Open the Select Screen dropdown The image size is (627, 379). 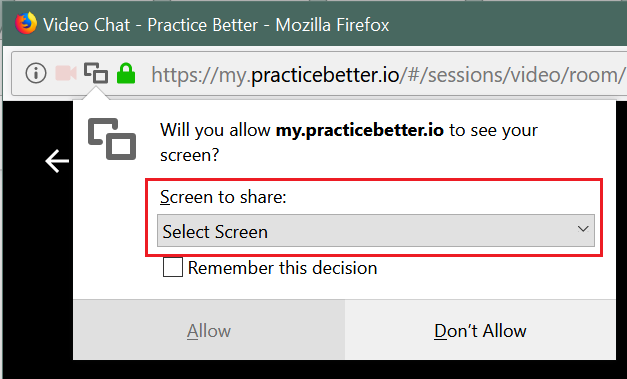coord(376,231)
